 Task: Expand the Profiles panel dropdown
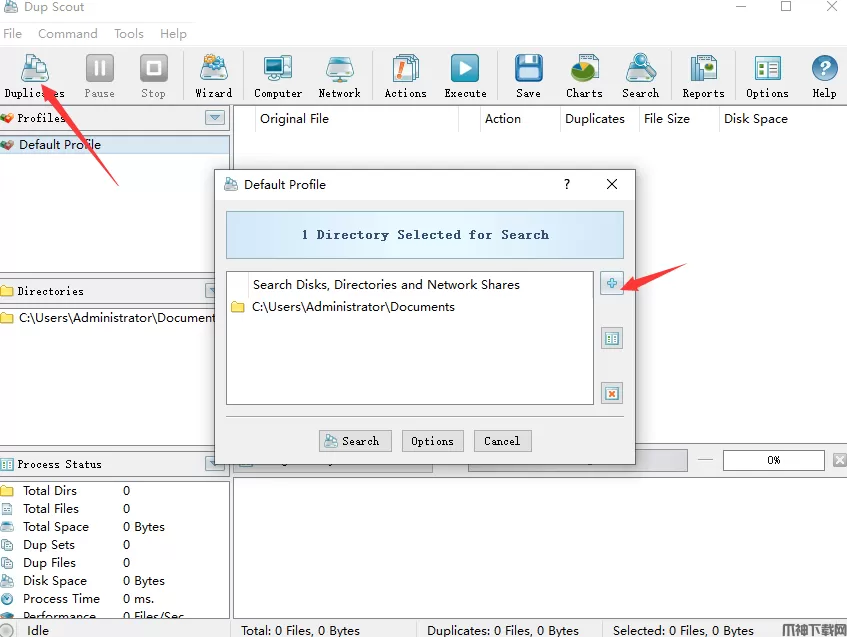click(x=215, y=117)
